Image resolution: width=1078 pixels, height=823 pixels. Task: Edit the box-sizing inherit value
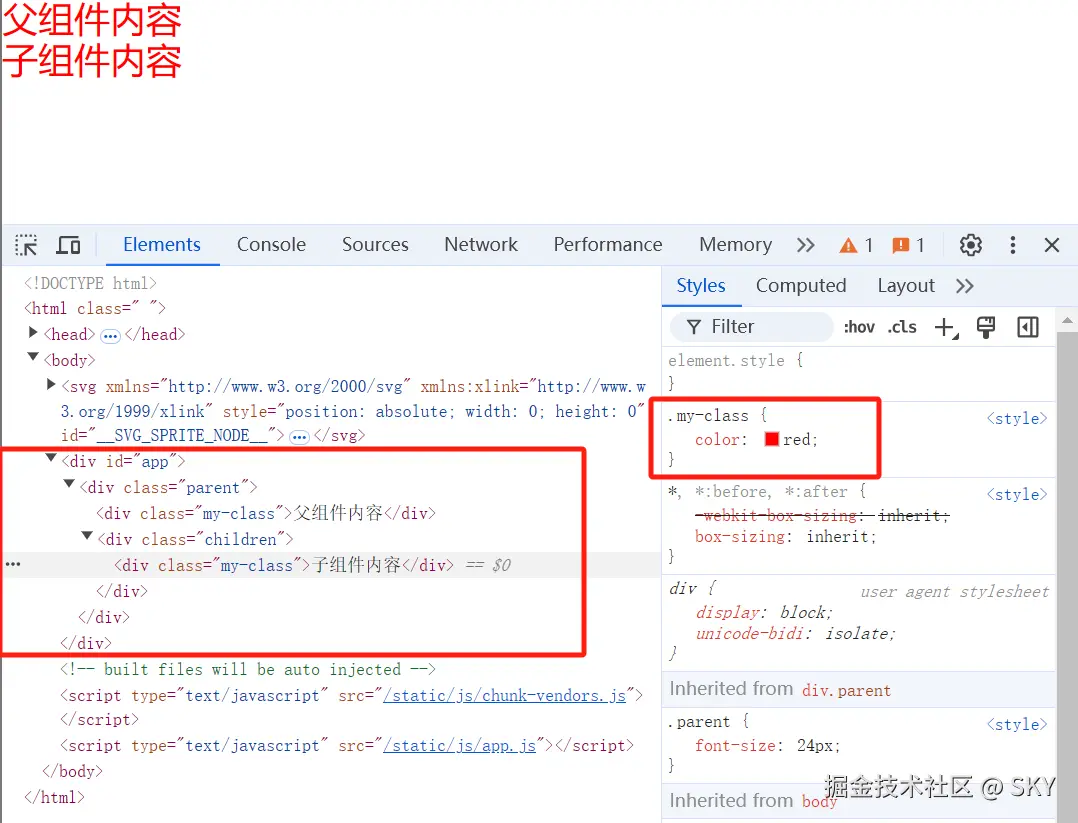click(837, 536)
